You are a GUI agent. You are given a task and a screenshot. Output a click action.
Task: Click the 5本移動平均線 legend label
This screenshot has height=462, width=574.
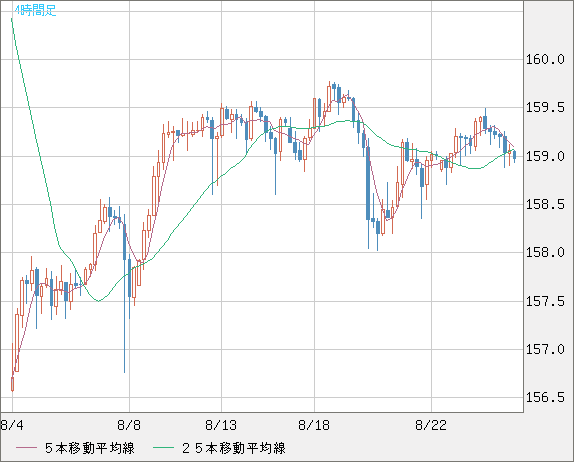tap(90, 448)
